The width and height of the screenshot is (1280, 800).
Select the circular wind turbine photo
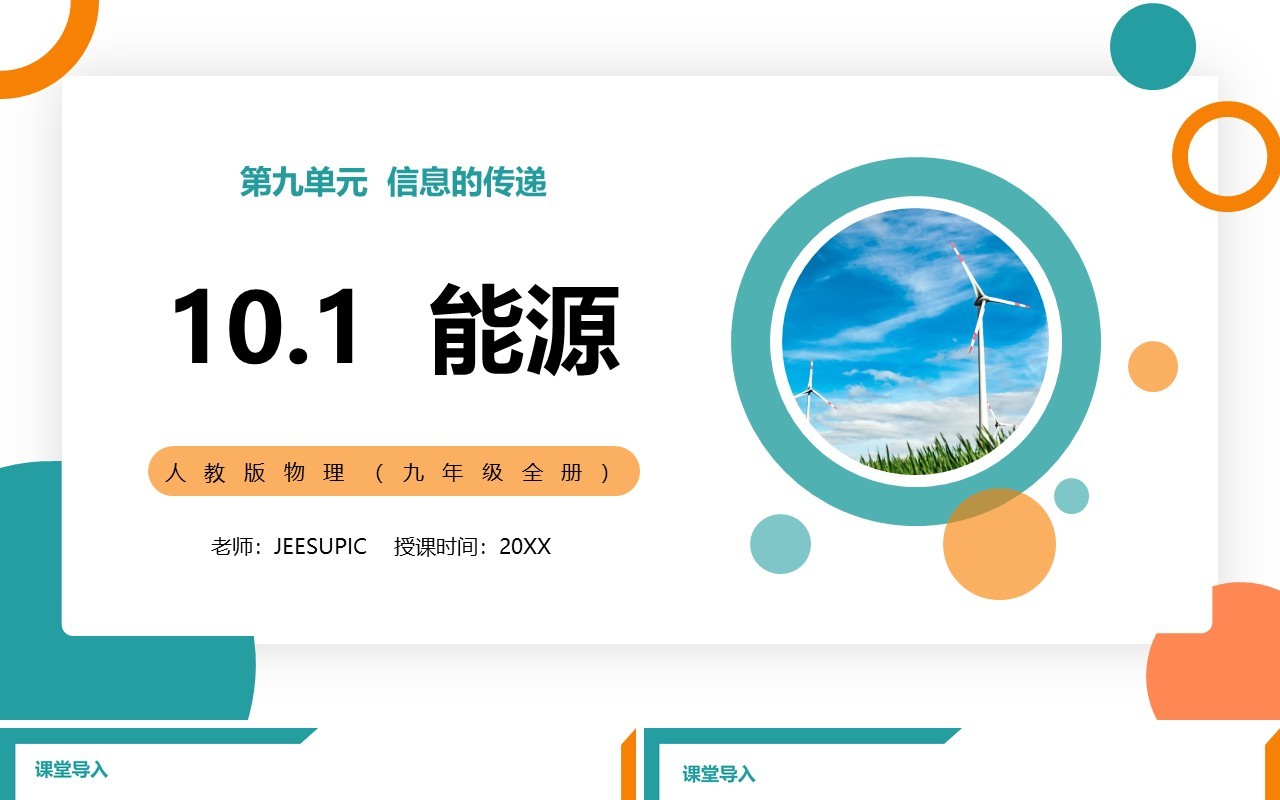[x=915, y=341]
